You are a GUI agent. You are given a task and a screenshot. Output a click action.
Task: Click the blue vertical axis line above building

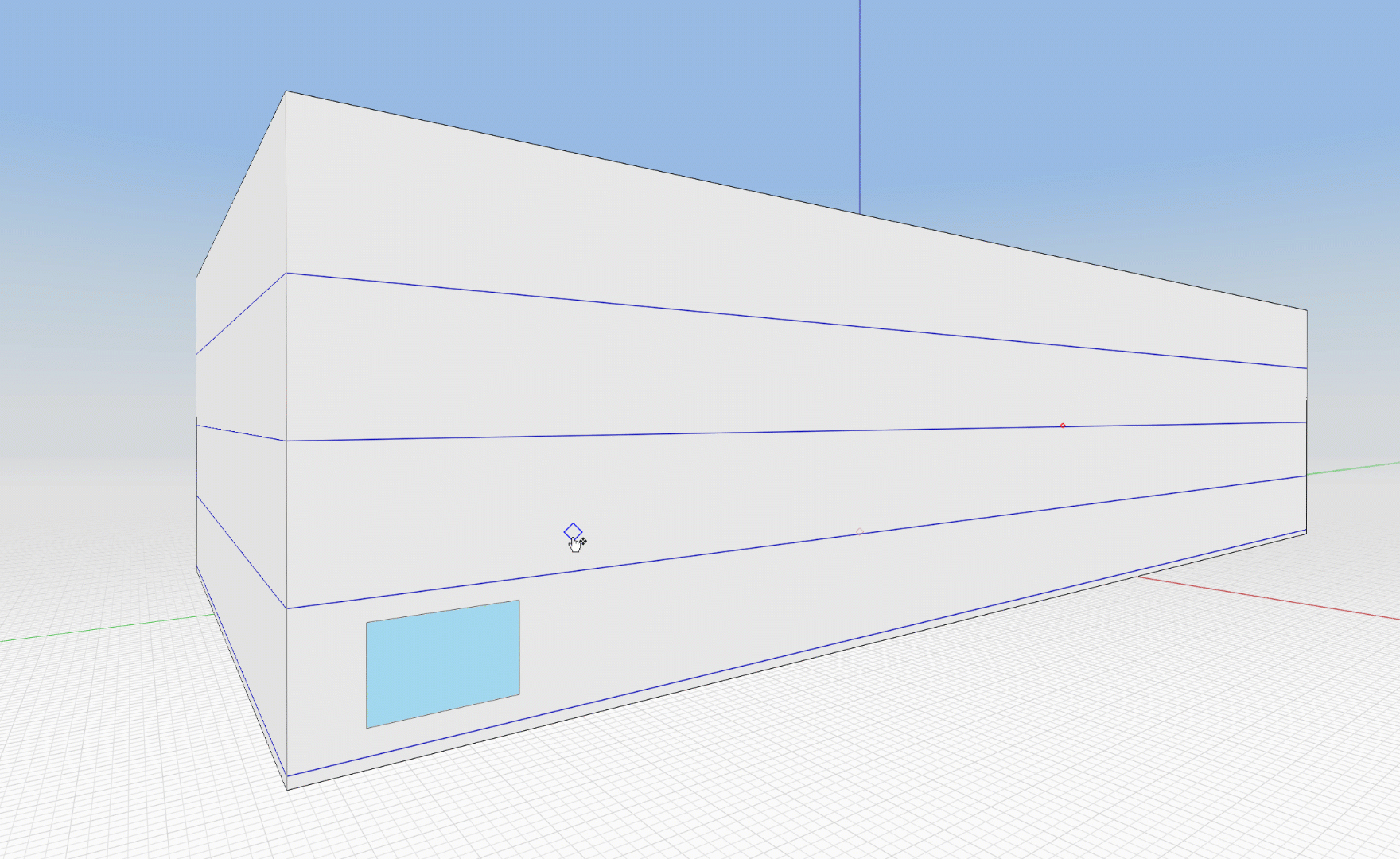pyautogui.click(x=859, y=103)
